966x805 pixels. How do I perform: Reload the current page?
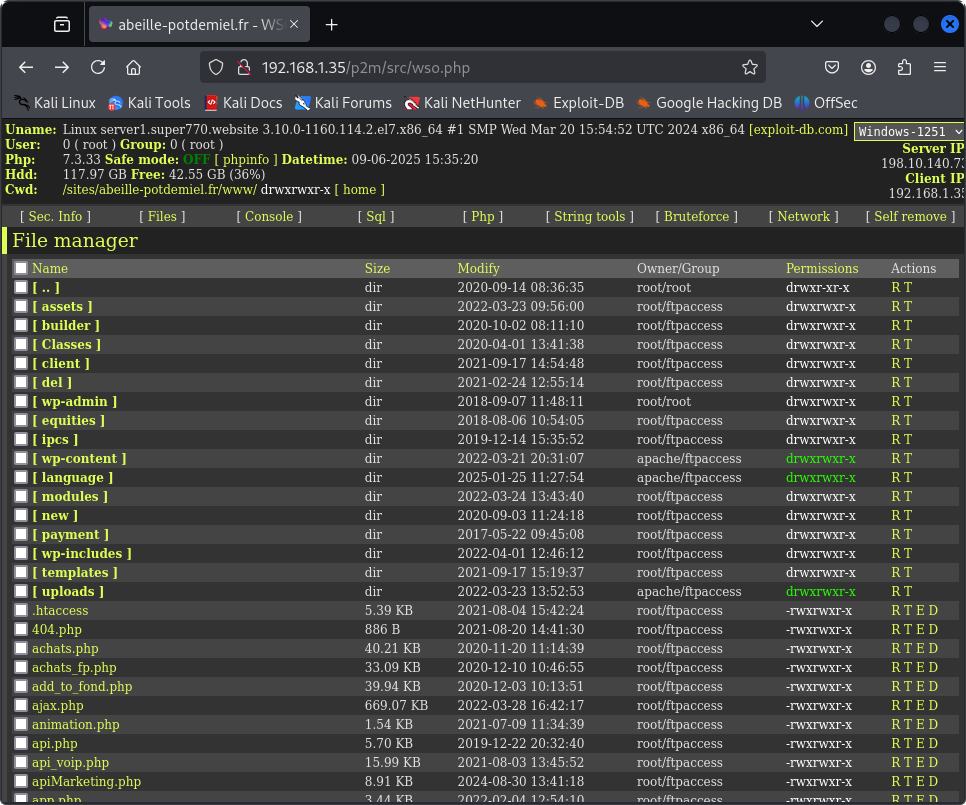[98, 67]
